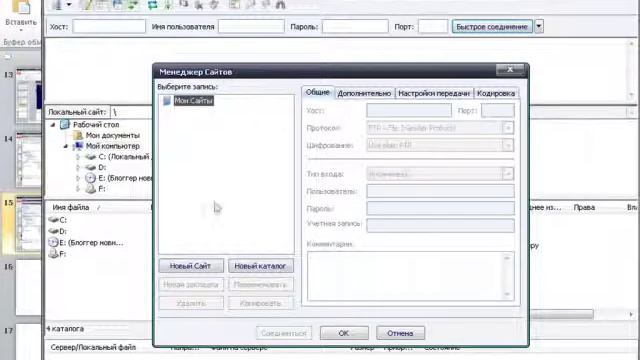Viewport: 640px width, 360px height.
Task: Click the Desktop icon in local tree
Action: coord(64,124)
